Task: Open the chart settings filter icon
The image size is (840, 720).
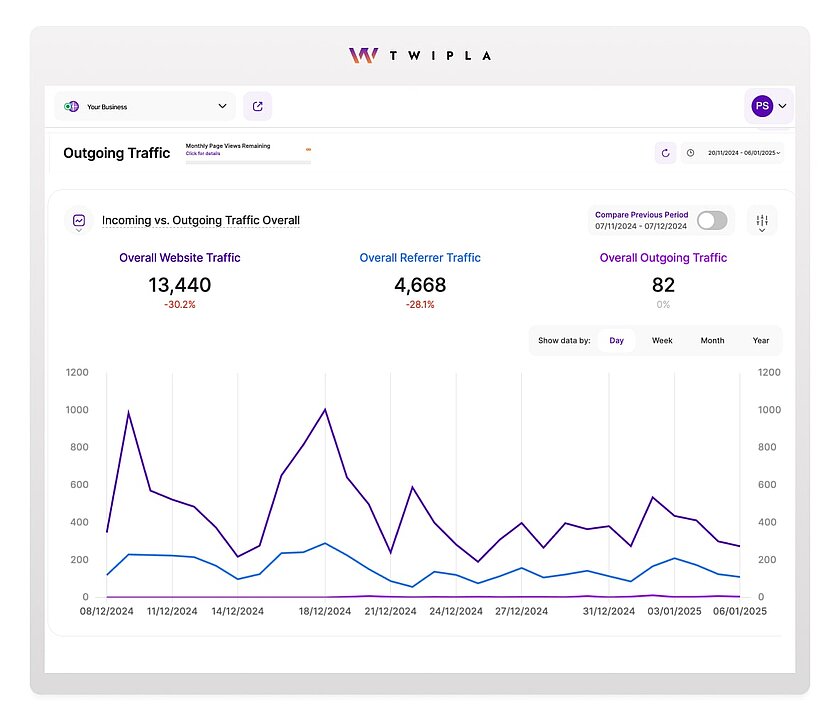Action: [763, 220]
